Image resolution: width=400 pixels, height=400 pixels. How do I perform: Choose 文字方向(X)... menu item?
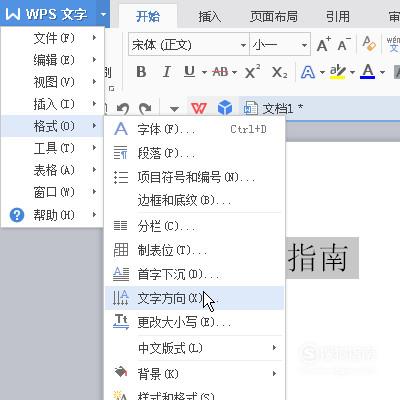pos(194,298)
